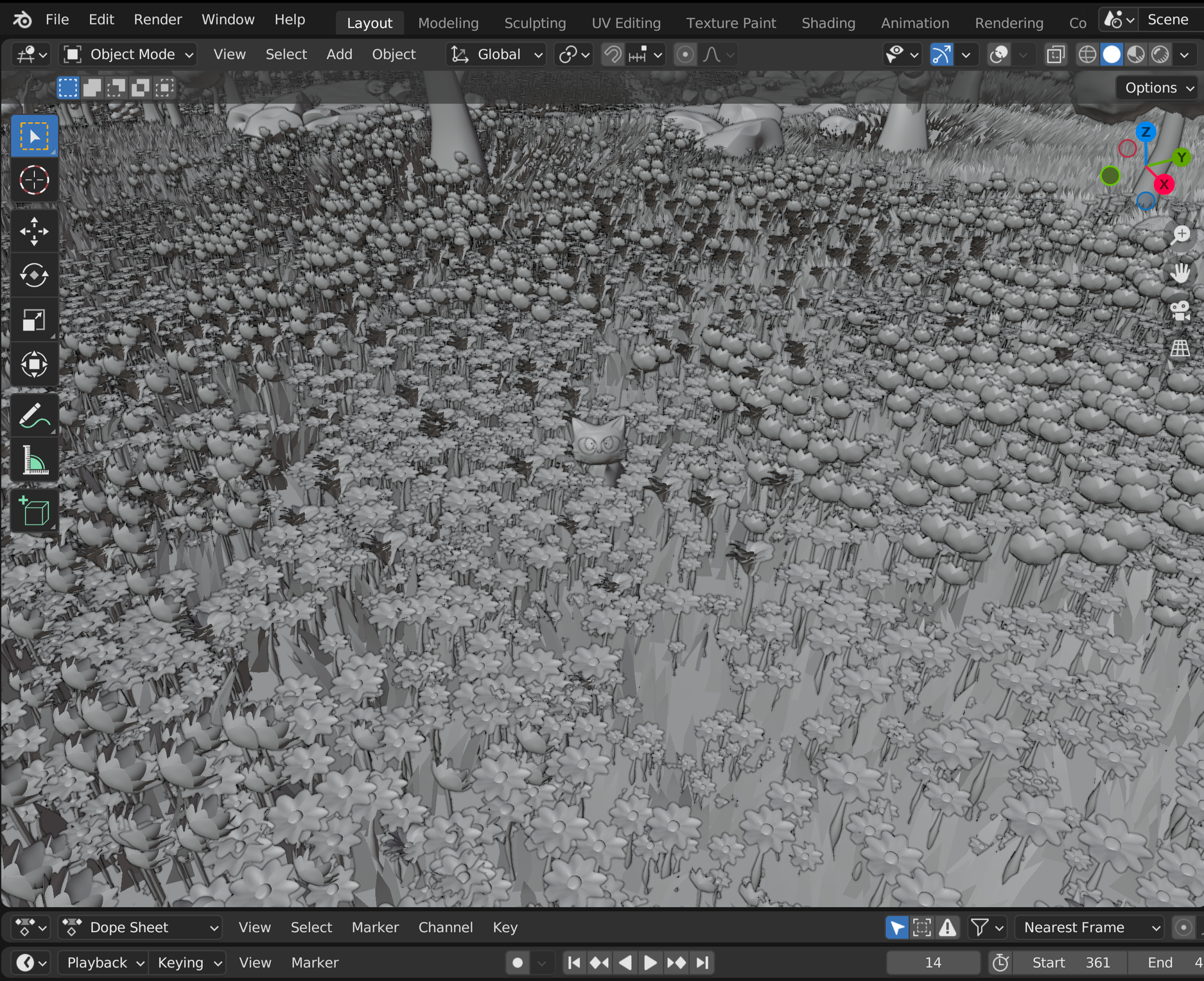Select the Scale tool

(x=34, y=320)
